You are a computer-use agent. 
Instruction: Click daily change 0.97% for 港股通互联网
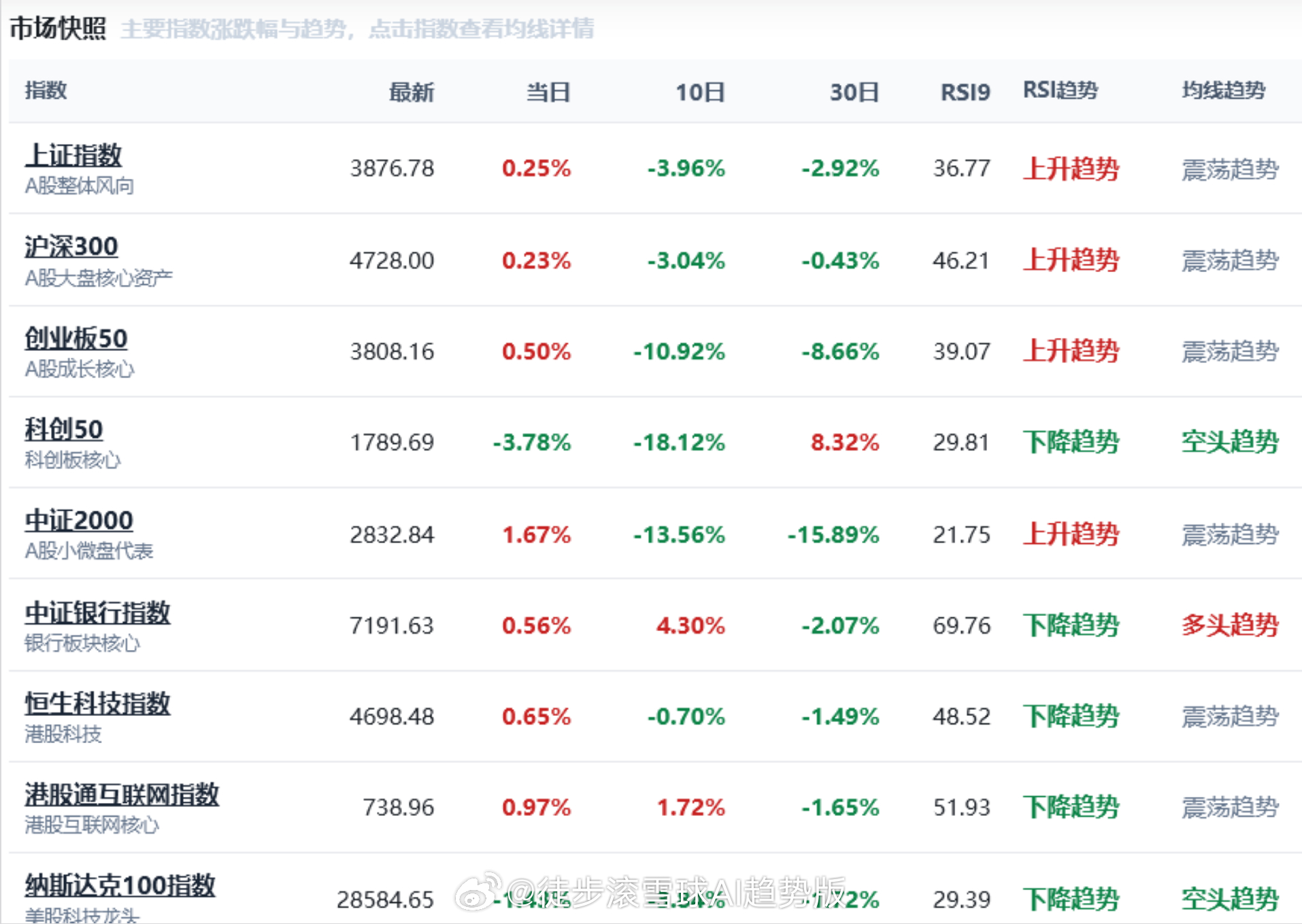tap(536, 808)
